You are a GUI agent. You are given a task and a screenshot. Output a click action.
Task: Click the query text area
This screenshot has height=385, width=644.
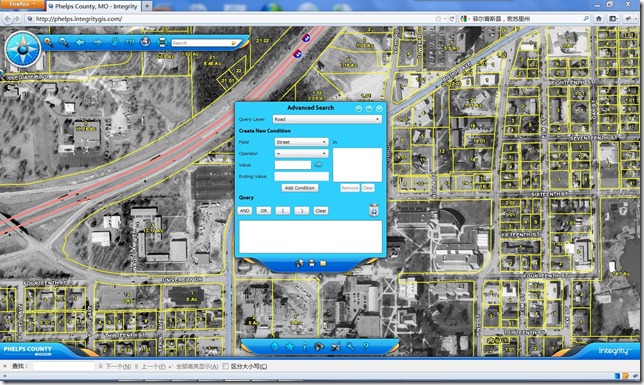coord(310,237)
